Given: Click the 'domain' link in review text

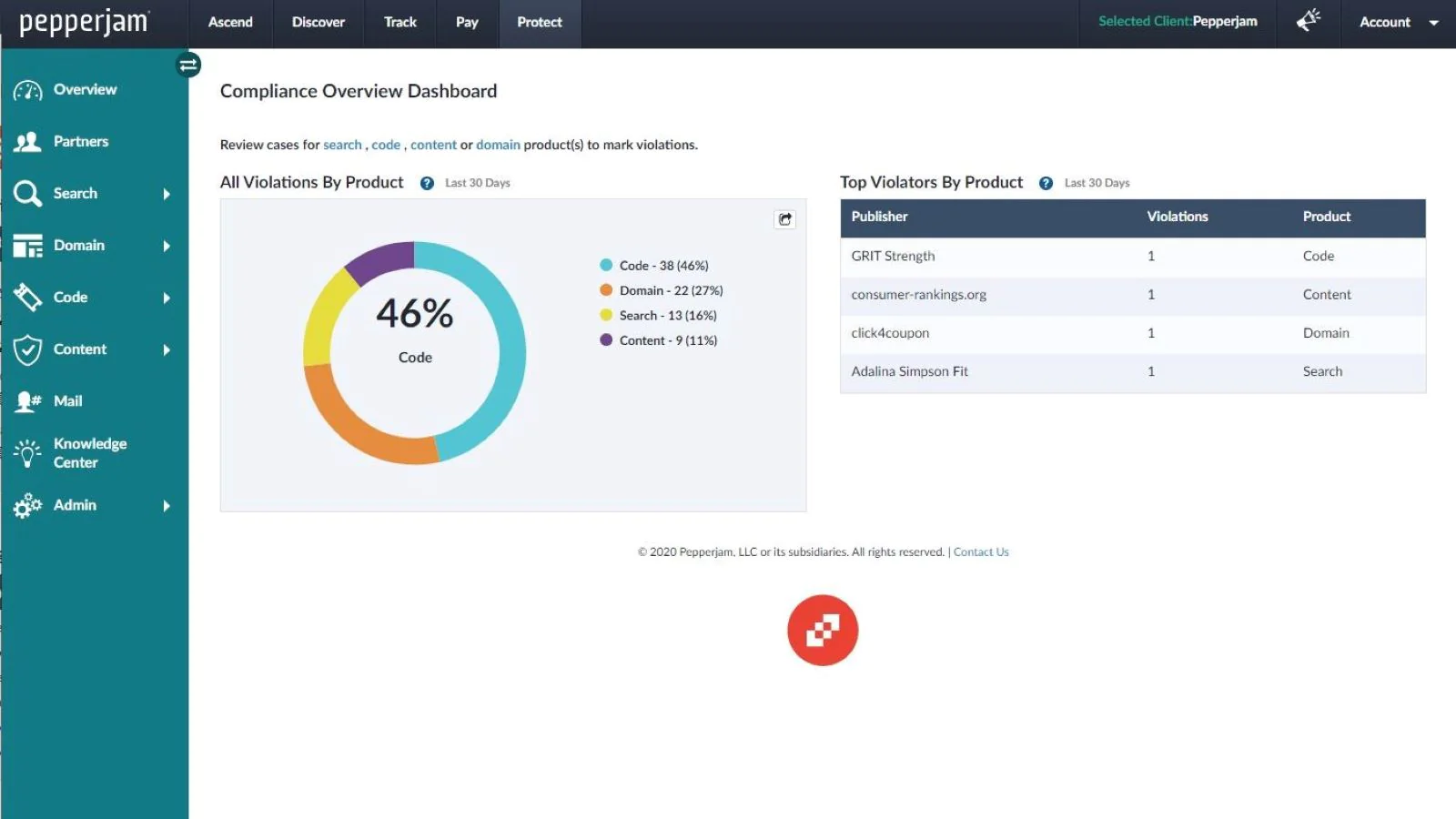Looking at the screenshot, I should click(498, 145).
